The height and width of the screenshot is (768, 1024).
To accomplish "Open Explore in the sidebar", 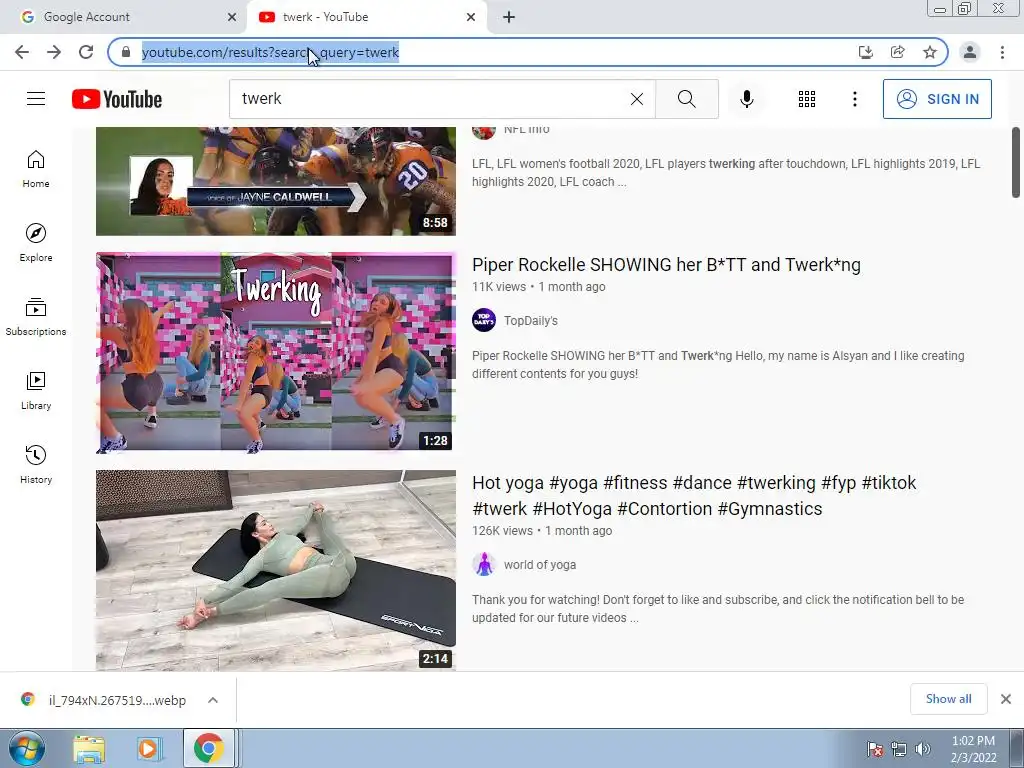I will point(36,243).
